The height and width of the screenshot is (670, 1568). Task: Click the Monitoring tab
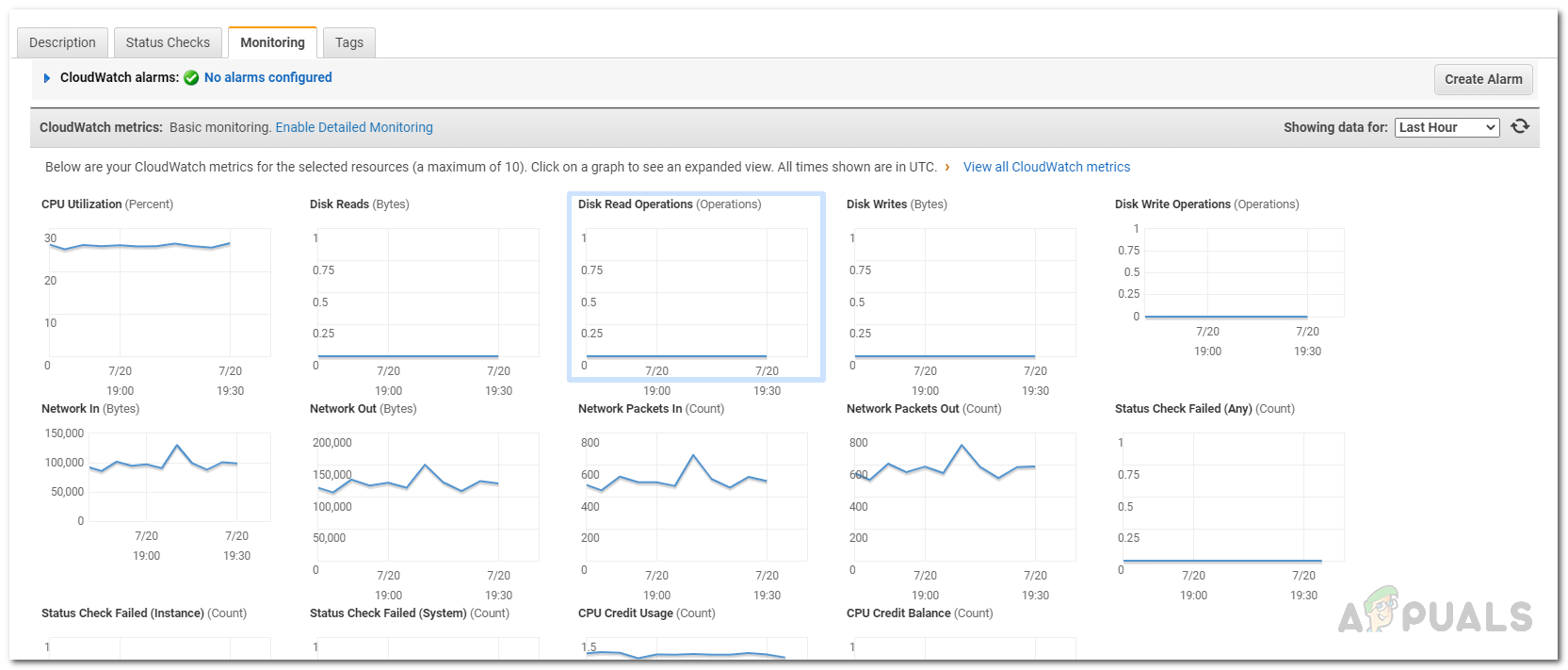(272, 42)
